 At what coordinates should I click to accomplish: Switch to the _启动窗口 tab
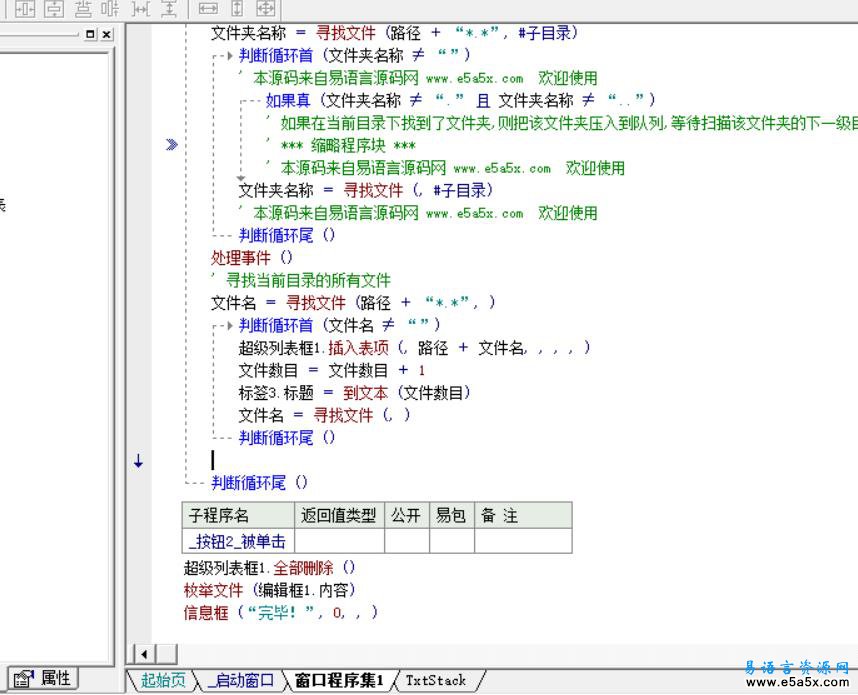coord(241,680)
